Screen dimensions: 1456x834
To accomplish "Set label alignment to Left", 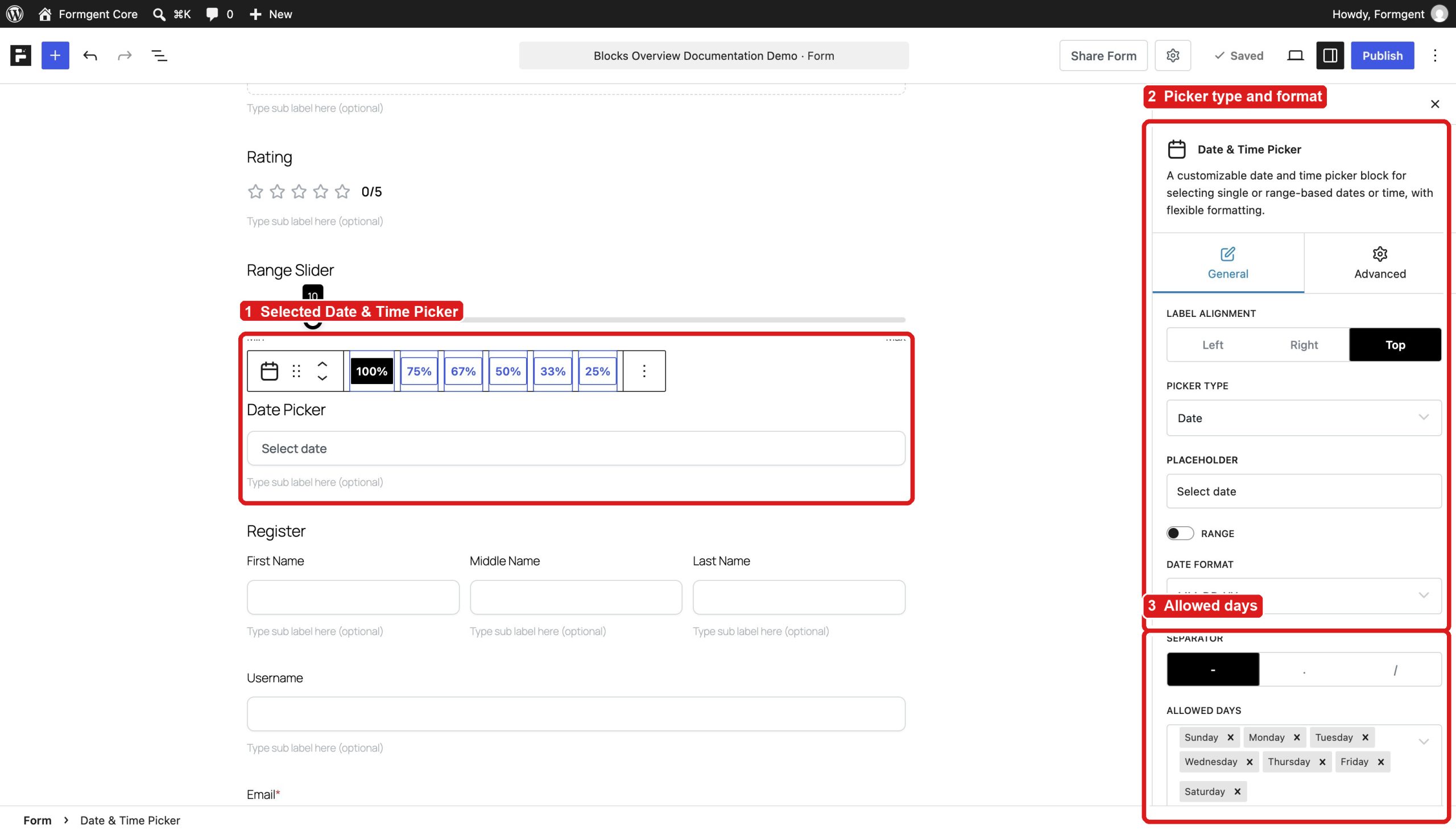I will (x=1212, y=345).
